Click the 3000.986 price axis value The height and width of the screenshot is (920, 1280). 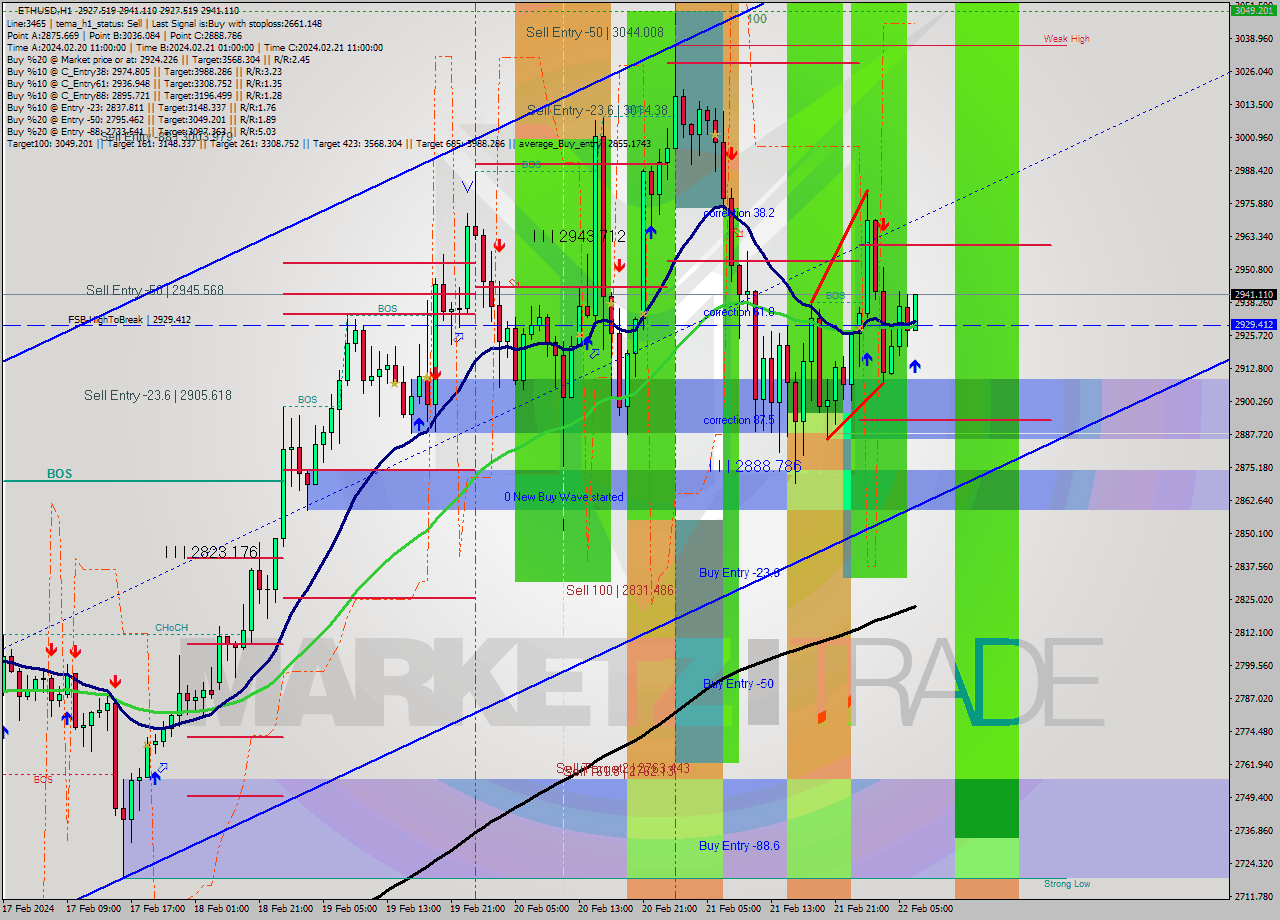pos(1254,138)
